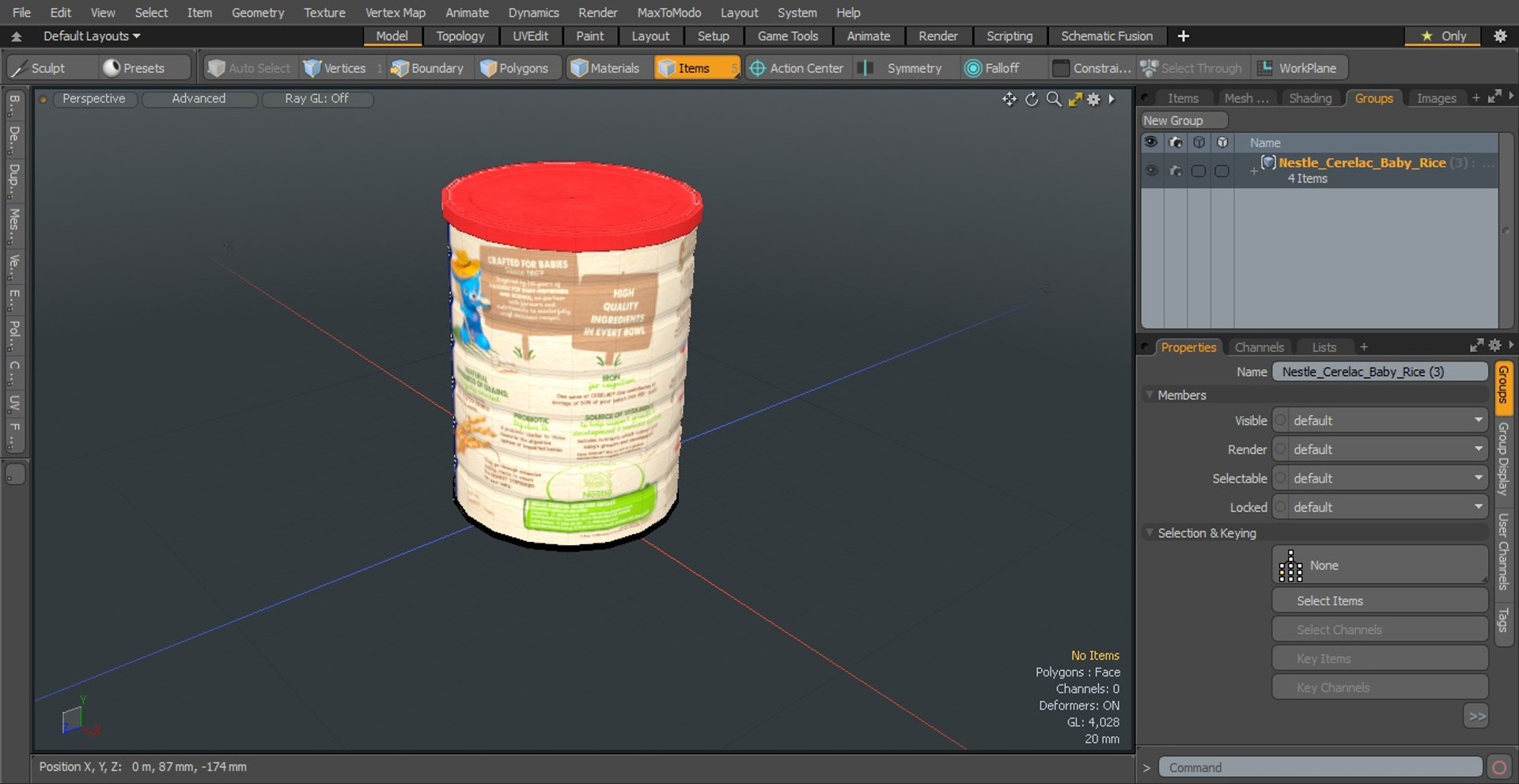Toggle Select Through
Viewport: 1519px width, 784px height.
(x=1193, y=68)
